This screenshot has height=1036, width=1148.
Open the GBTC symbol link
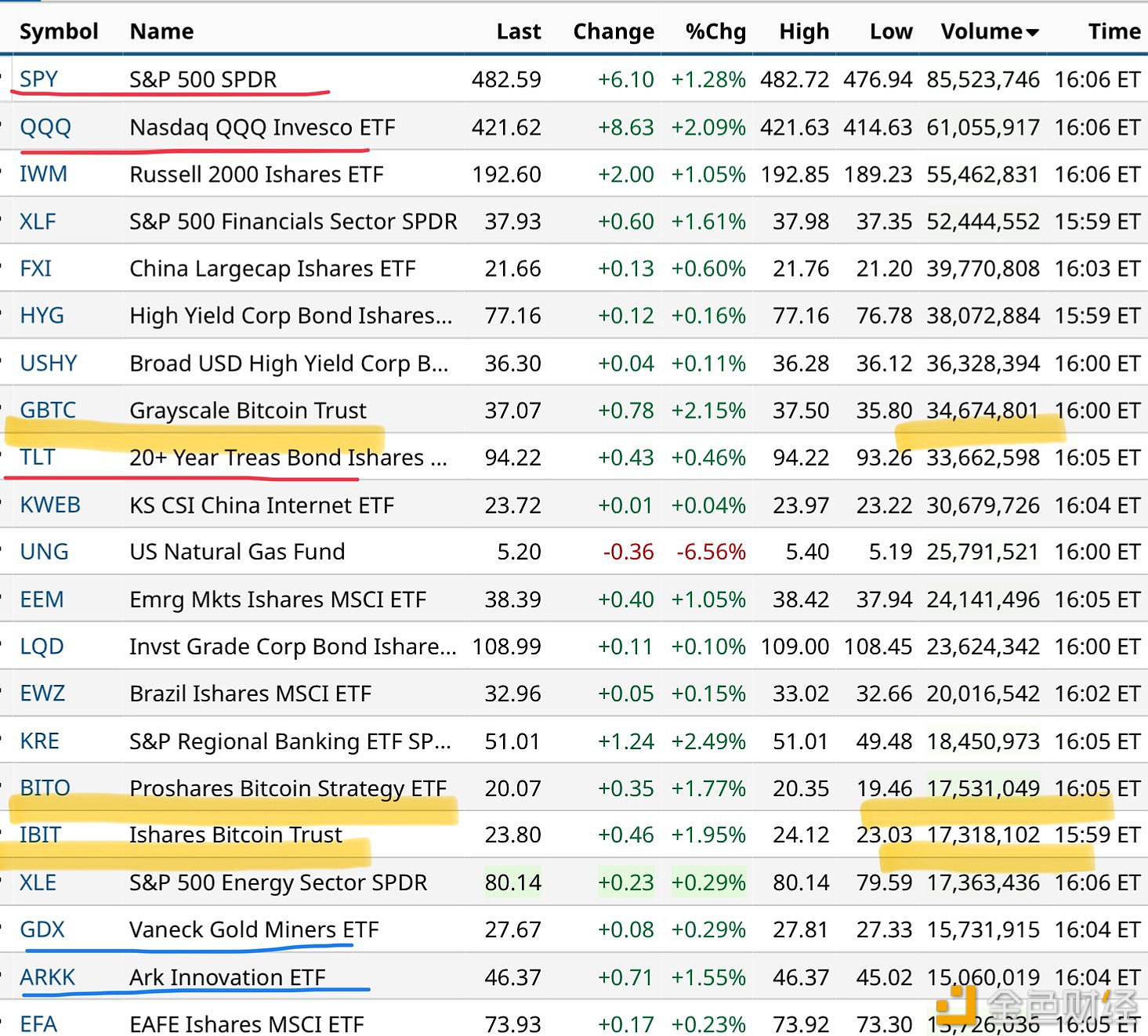pos(48,410)
